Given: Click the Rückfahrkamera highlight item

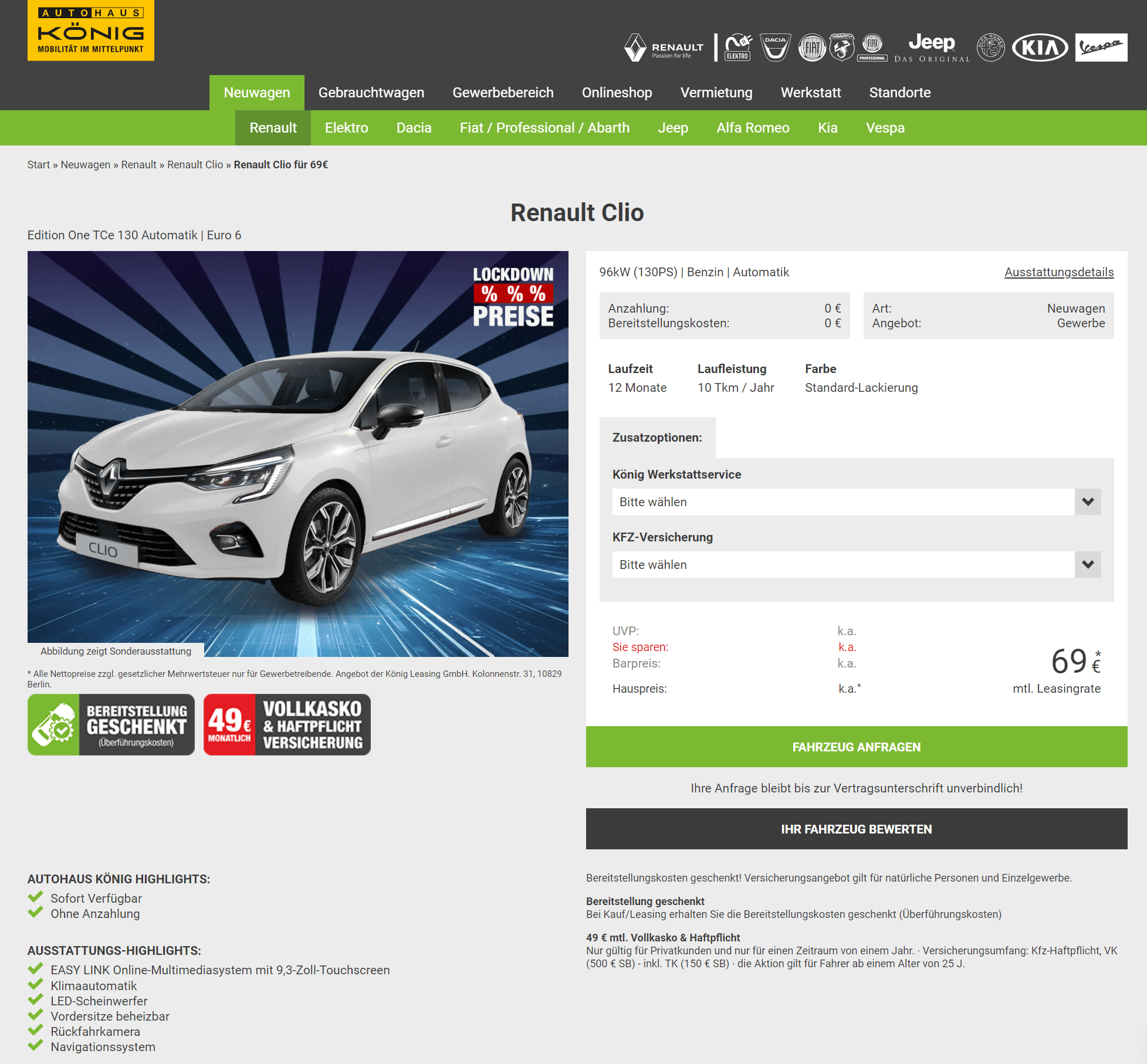Looking at the screenshot, I should [96, 1032].
